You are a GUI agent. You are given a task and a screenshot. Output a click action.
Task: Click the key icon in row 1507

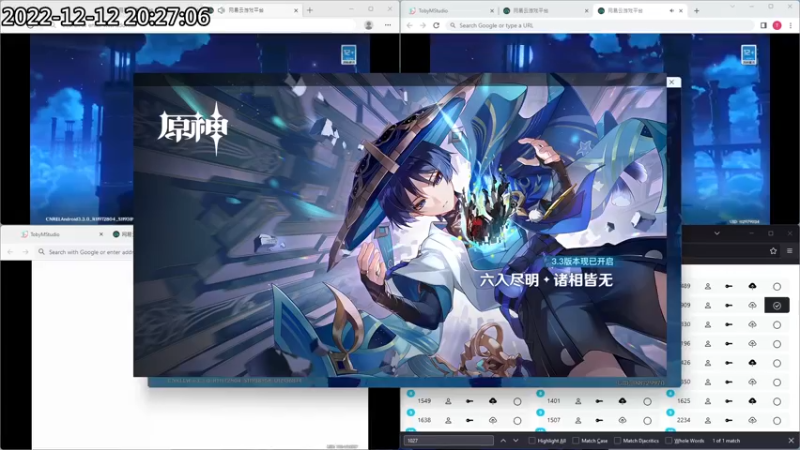click(599, 420)
